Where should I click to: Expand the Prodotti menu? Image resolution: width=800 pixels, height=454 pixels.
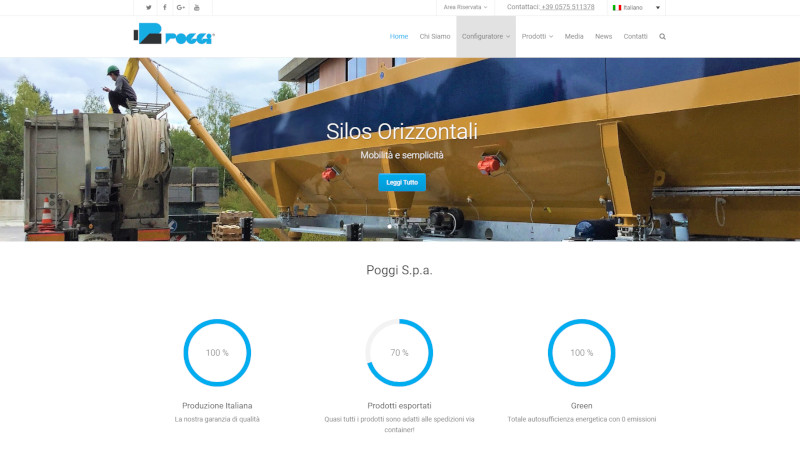click(537, 37)
